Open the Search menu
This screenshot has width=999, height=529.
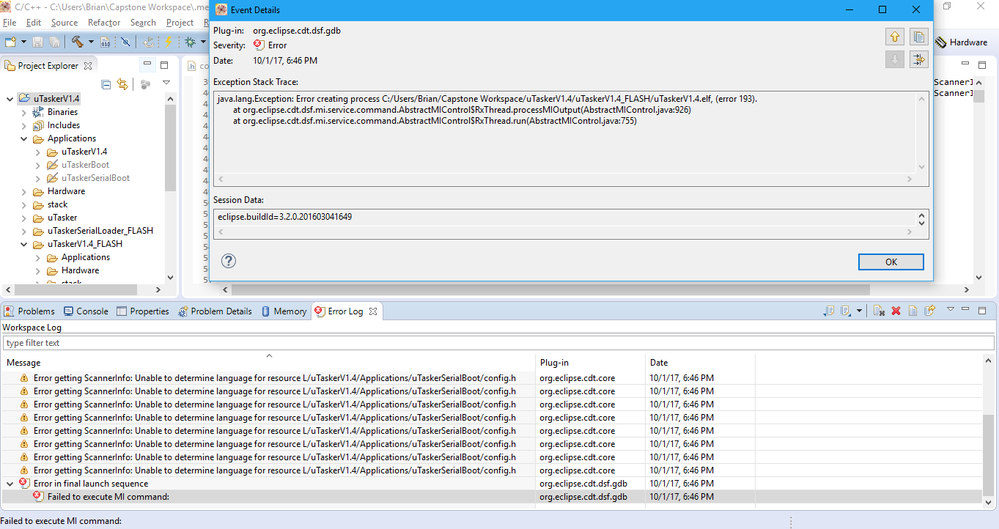143,22
